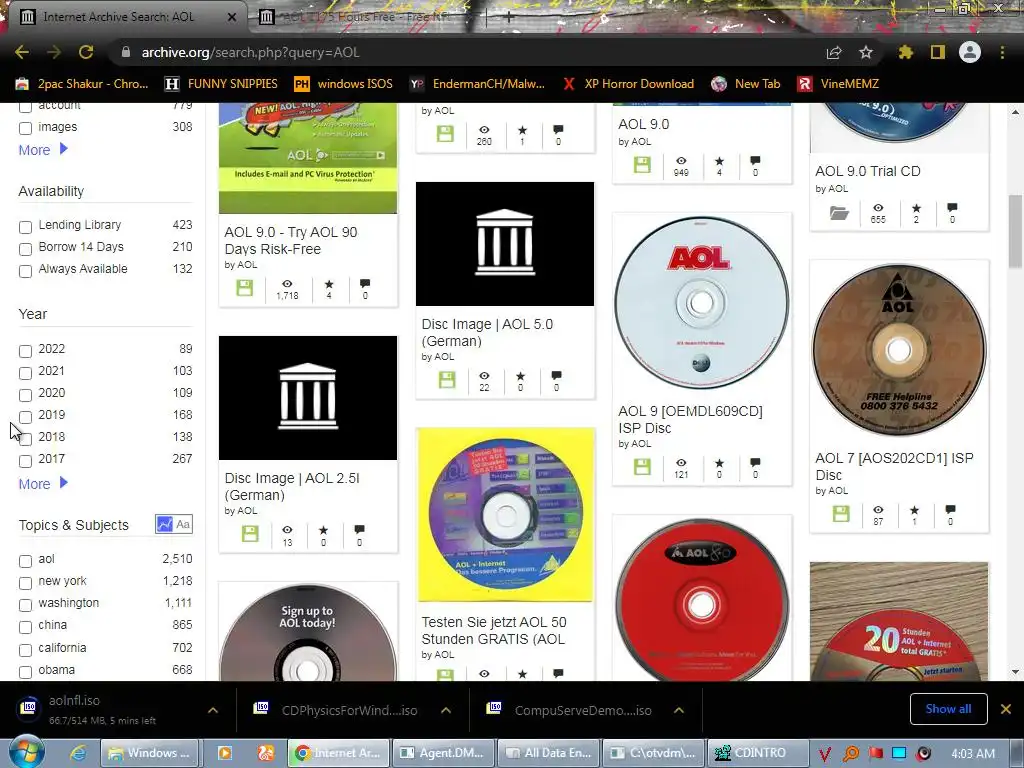This screenshot has height=768, width=1024.
Task: Close the Internet Archive Search tab
Action: point(231,17)
